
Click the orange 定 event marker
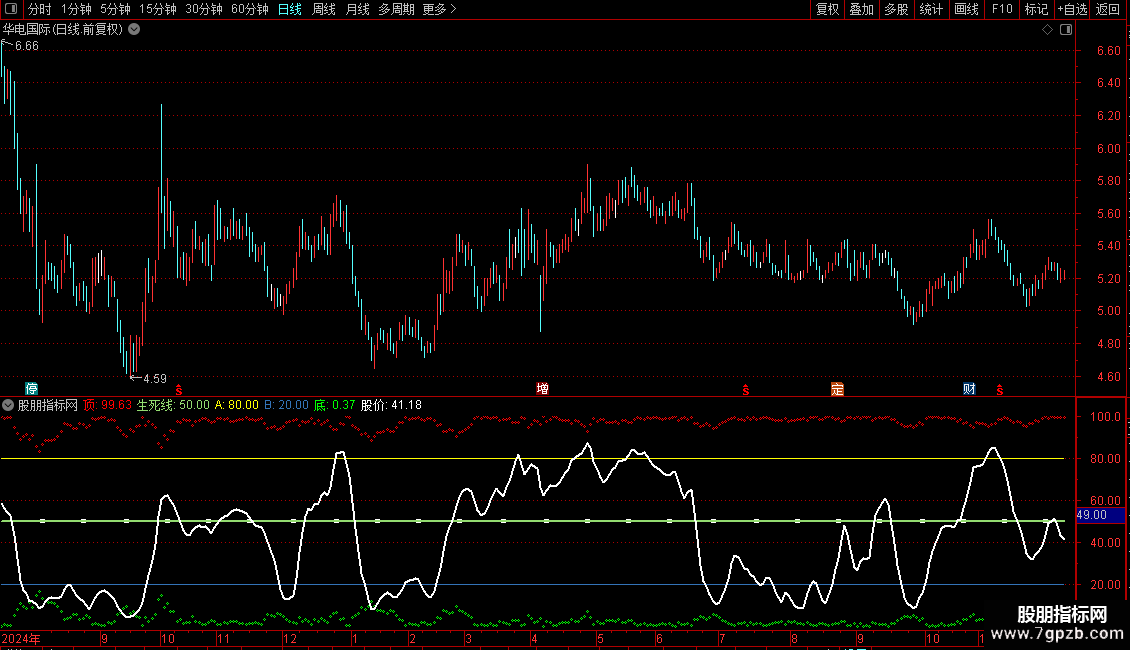[837, 389]
